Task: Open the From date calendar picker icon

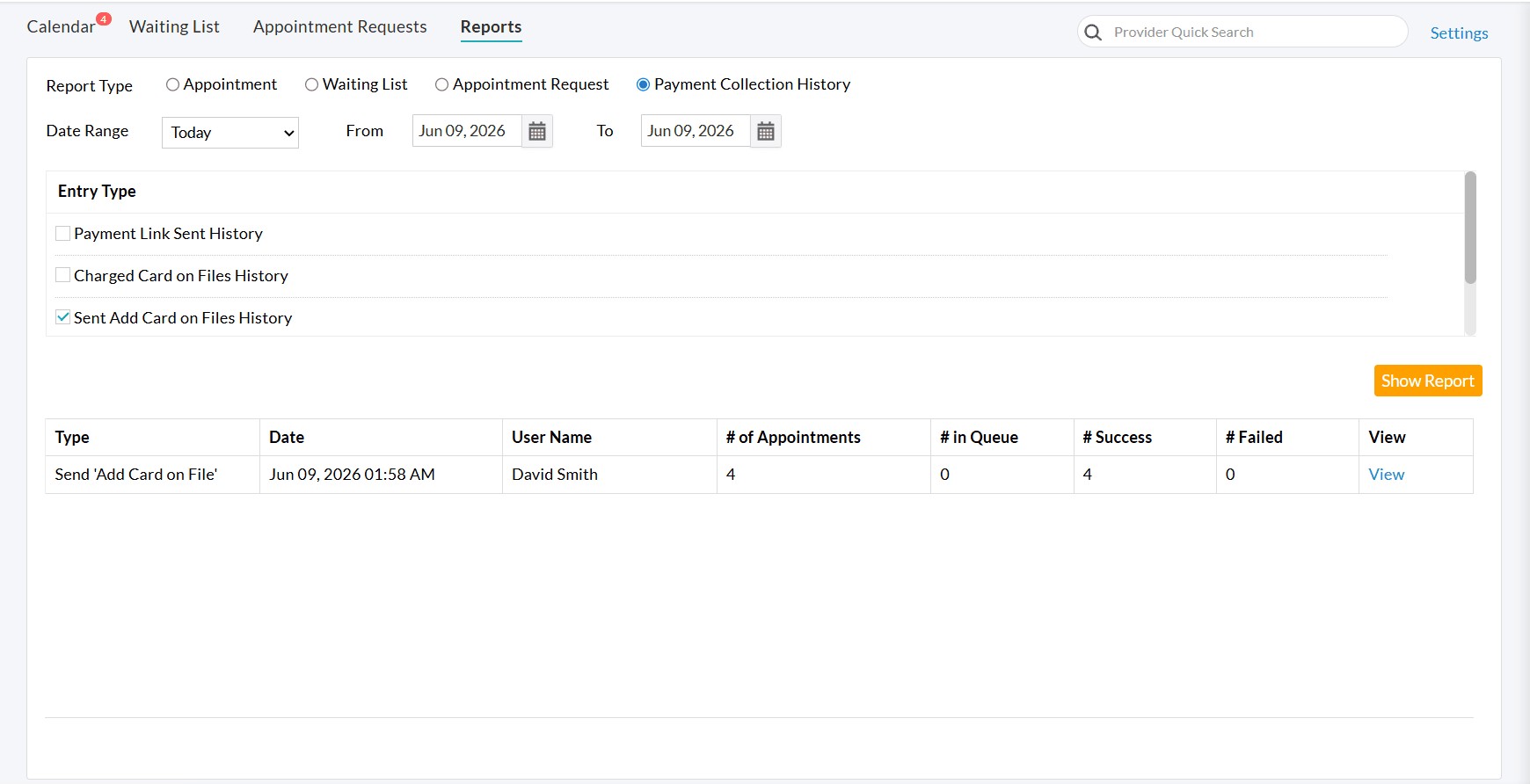Action: pos(537,131)
